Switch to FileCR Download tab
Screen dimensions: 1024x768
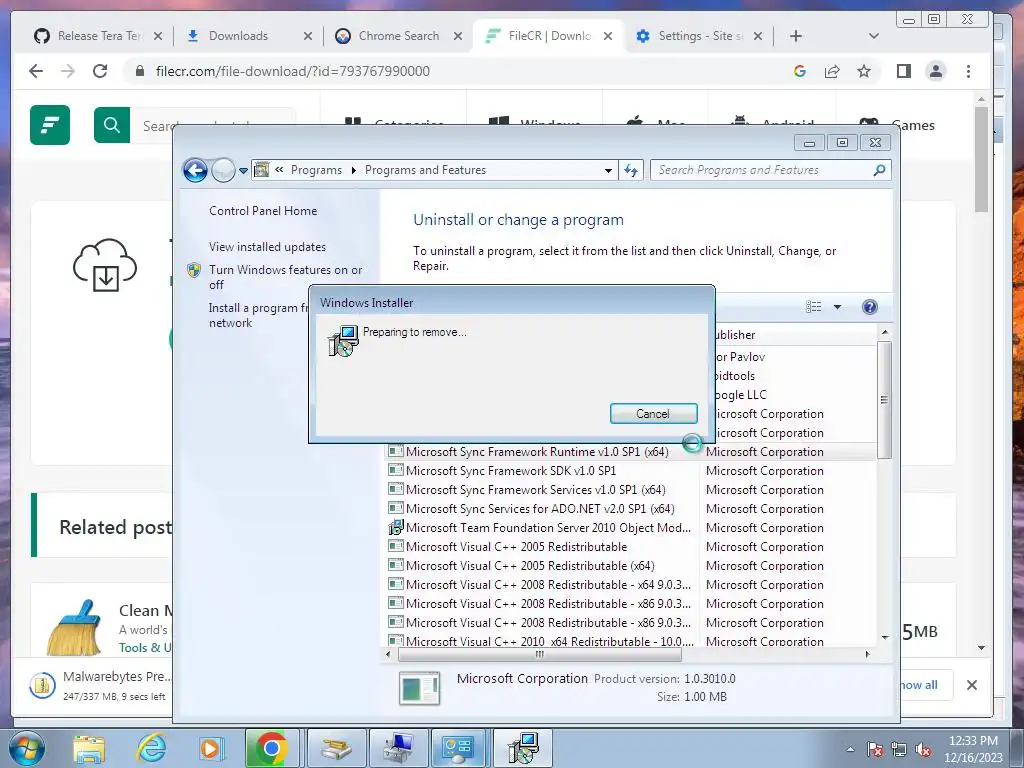(x=549, y=36)
